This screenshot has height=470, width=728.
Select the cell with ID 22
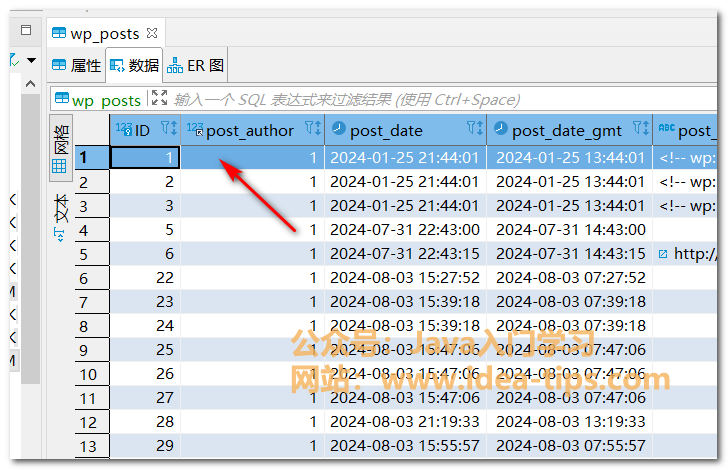click(145, 278)
